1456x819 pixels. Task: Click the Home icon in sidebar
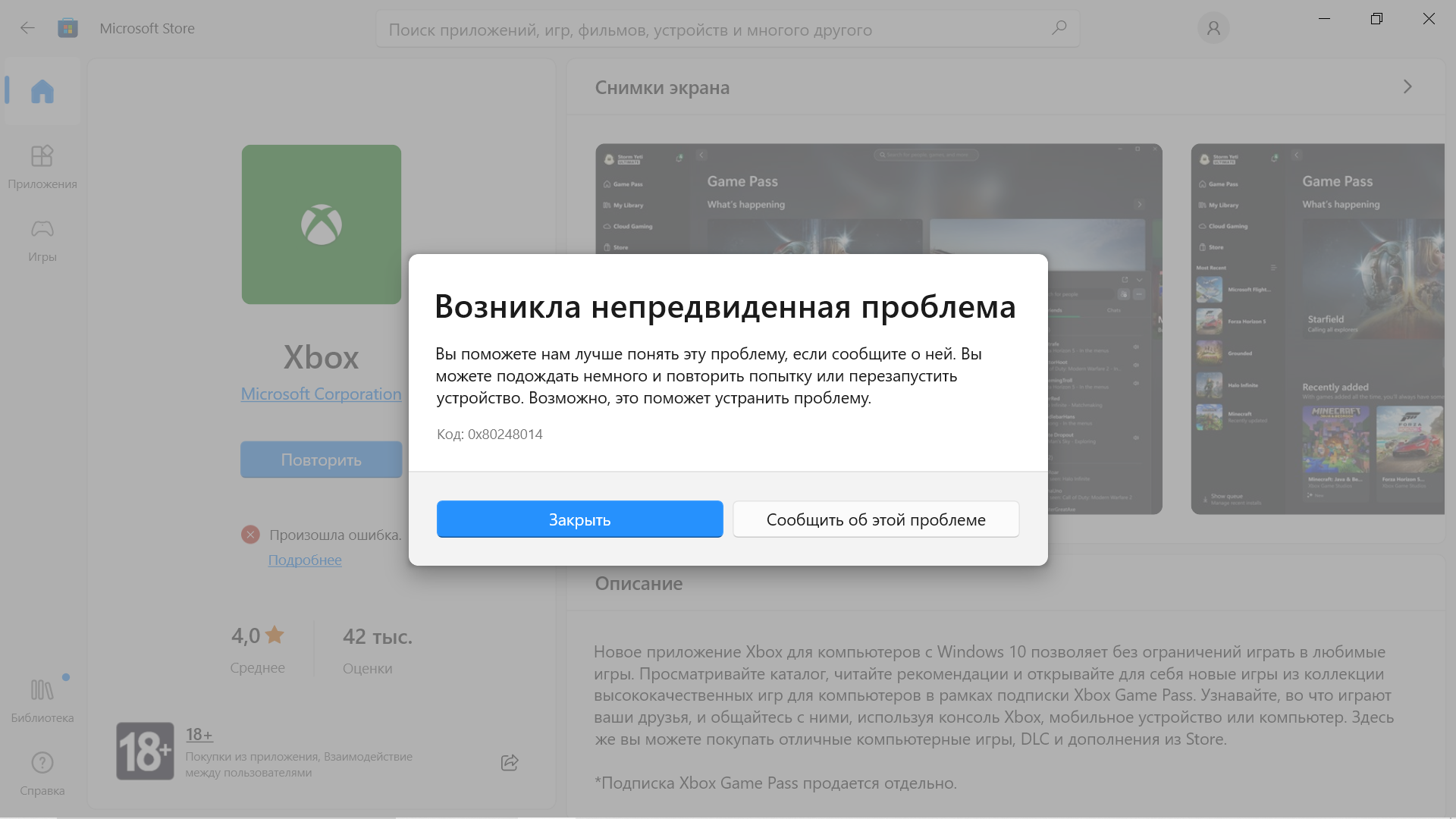click(x=42, y=92)
